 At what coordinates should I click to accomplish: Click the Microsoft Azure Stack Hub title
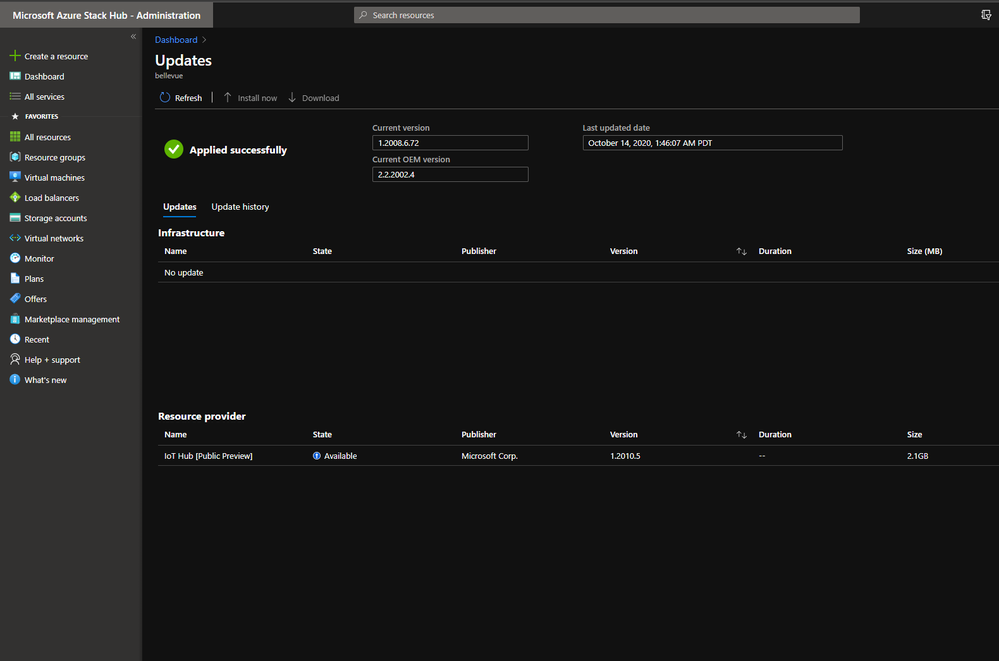tap(106, 15)
